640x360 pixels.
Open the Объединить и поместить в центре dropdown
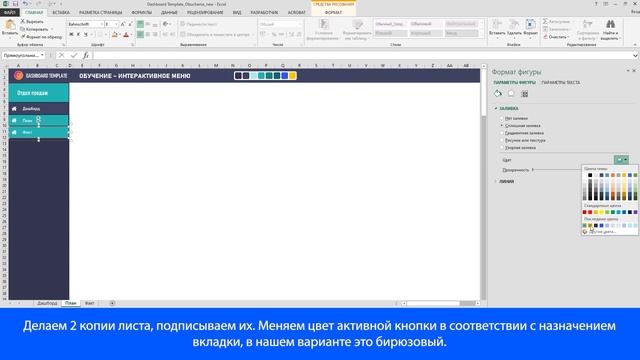253,35
